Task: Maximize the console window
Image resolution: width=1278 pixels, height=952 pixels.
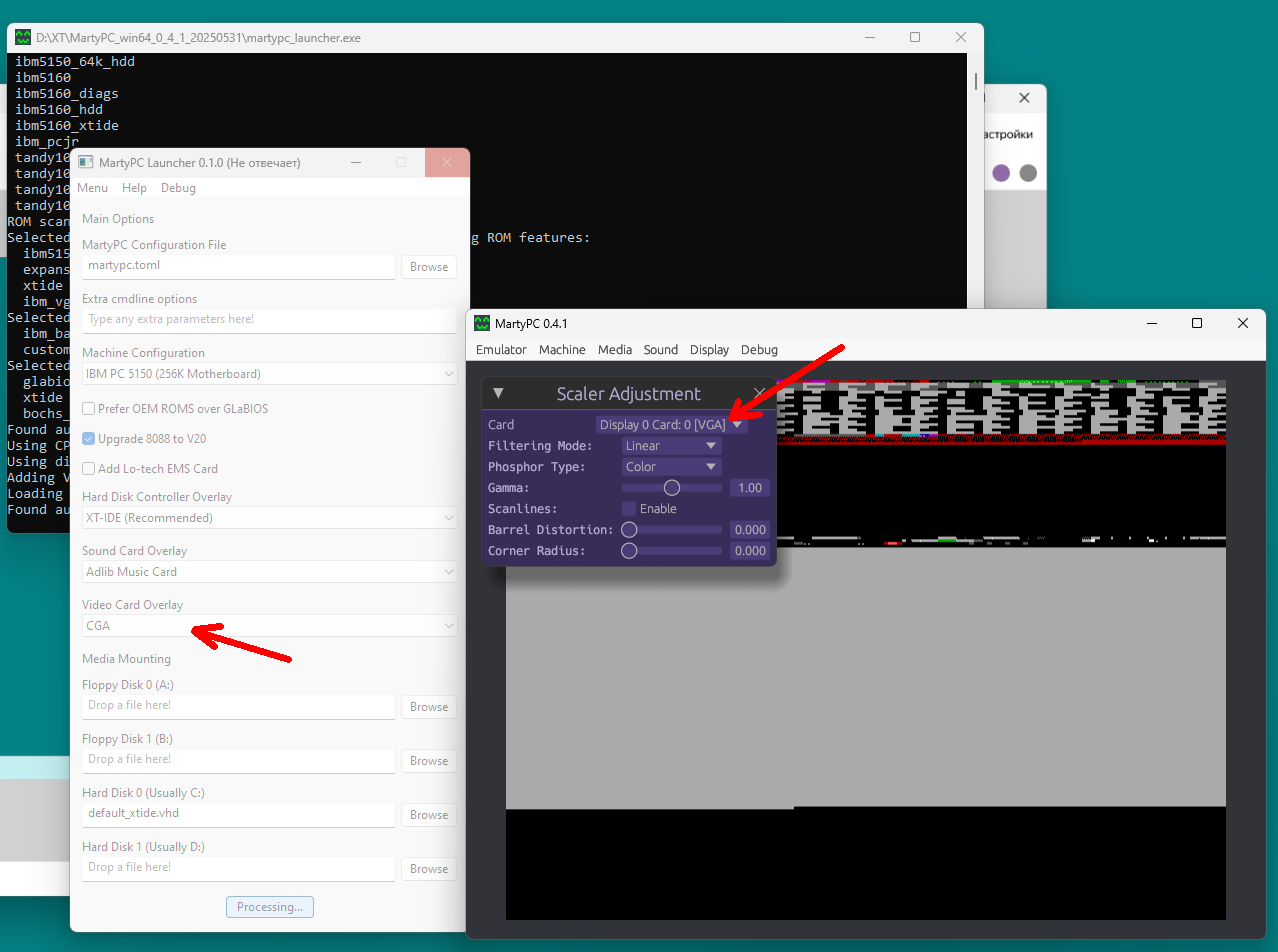Action: [915, 38]
